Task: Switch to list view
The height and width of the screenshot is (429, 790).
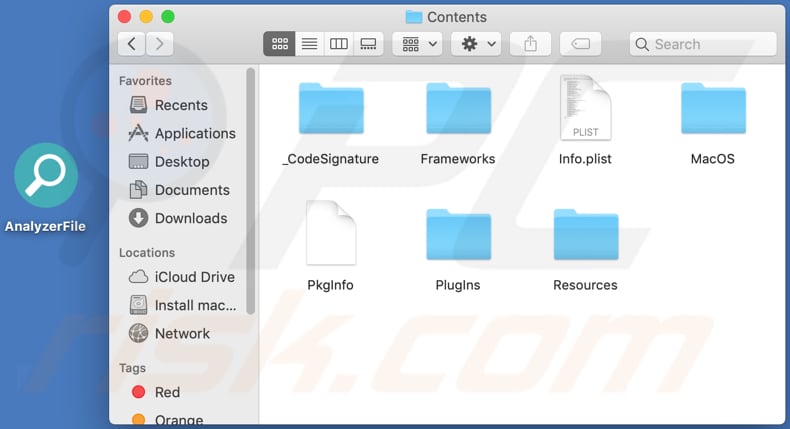Action: 309,44
